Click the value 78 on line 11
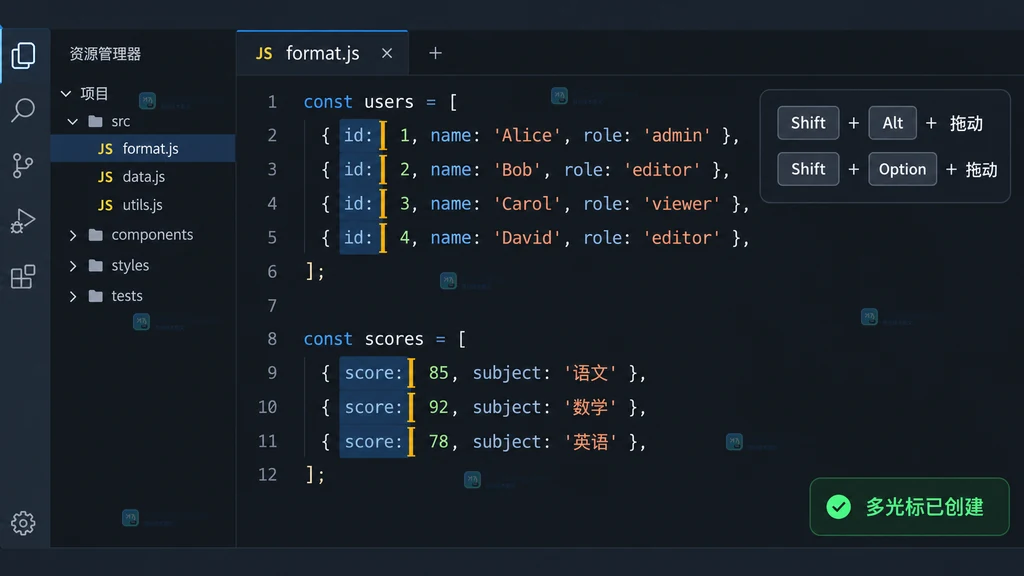 click(x=438, y=441)
